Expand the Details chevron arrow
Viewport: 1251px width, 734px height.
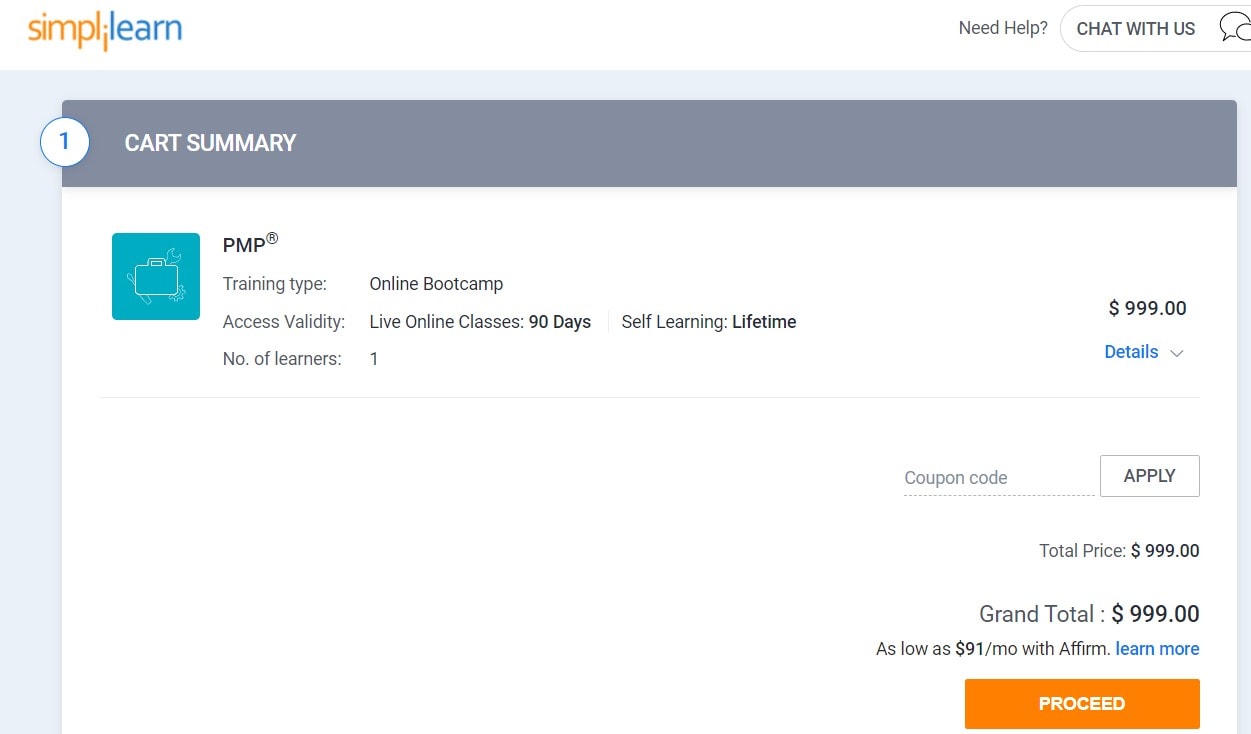coord(1177,353)
